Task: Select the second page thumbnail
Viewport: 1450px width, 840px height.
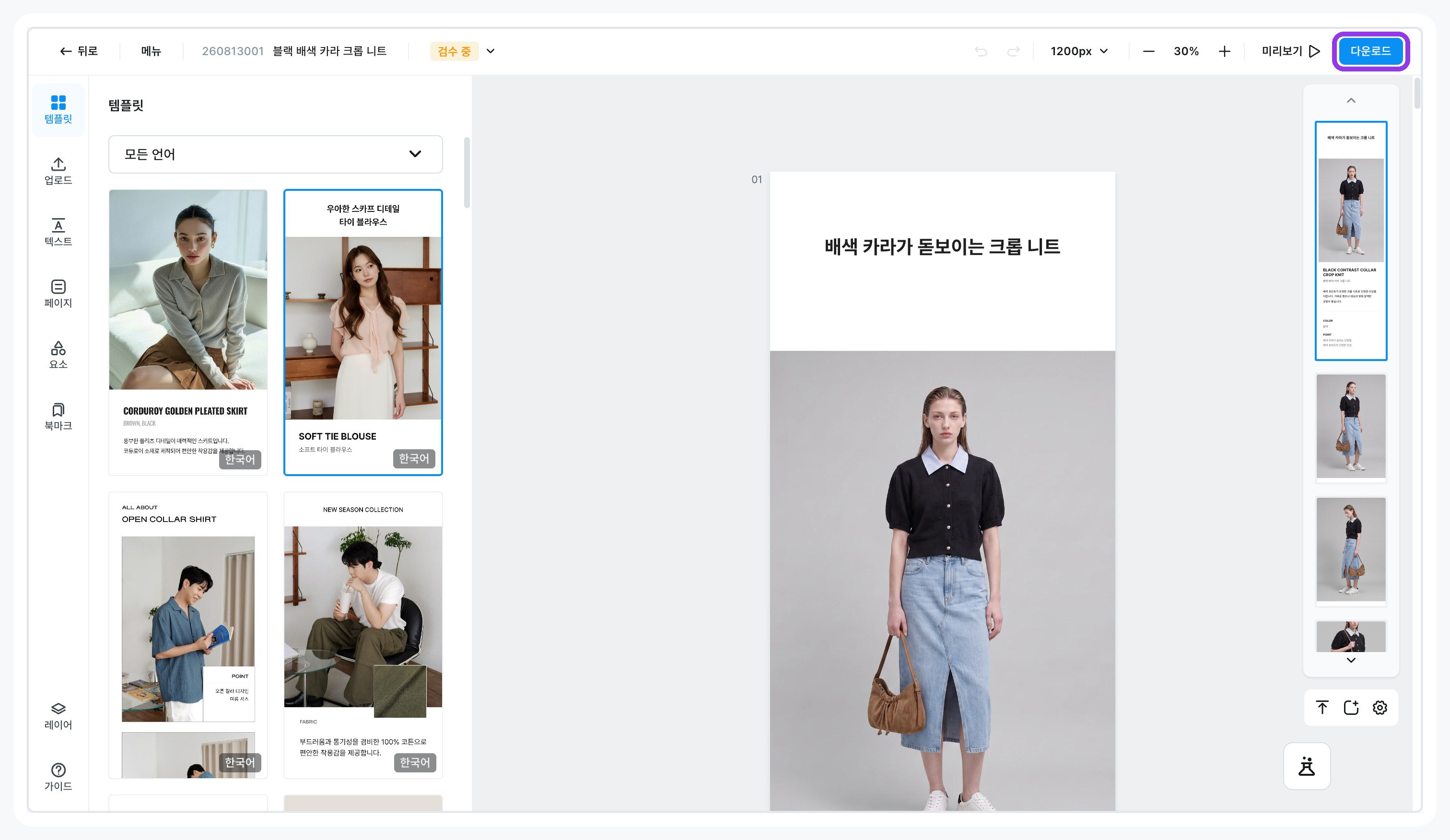Action: (x=1351, y=428)
